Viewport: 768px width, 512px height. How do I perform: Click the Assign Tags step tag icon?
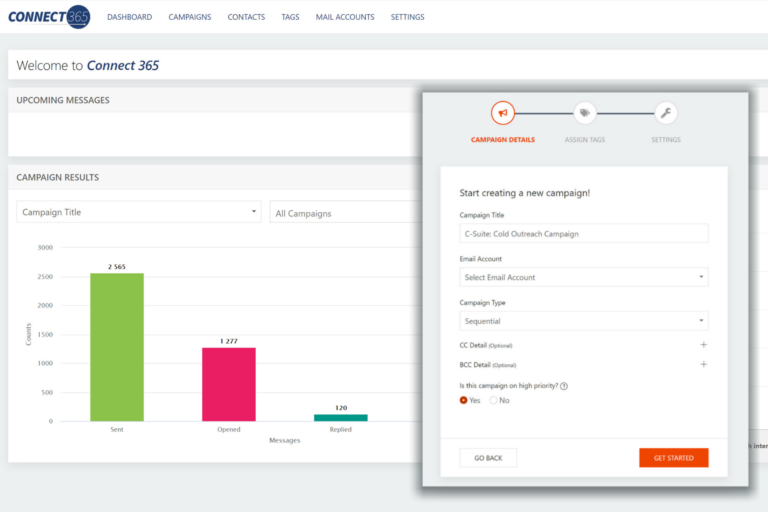click(584, 113)
